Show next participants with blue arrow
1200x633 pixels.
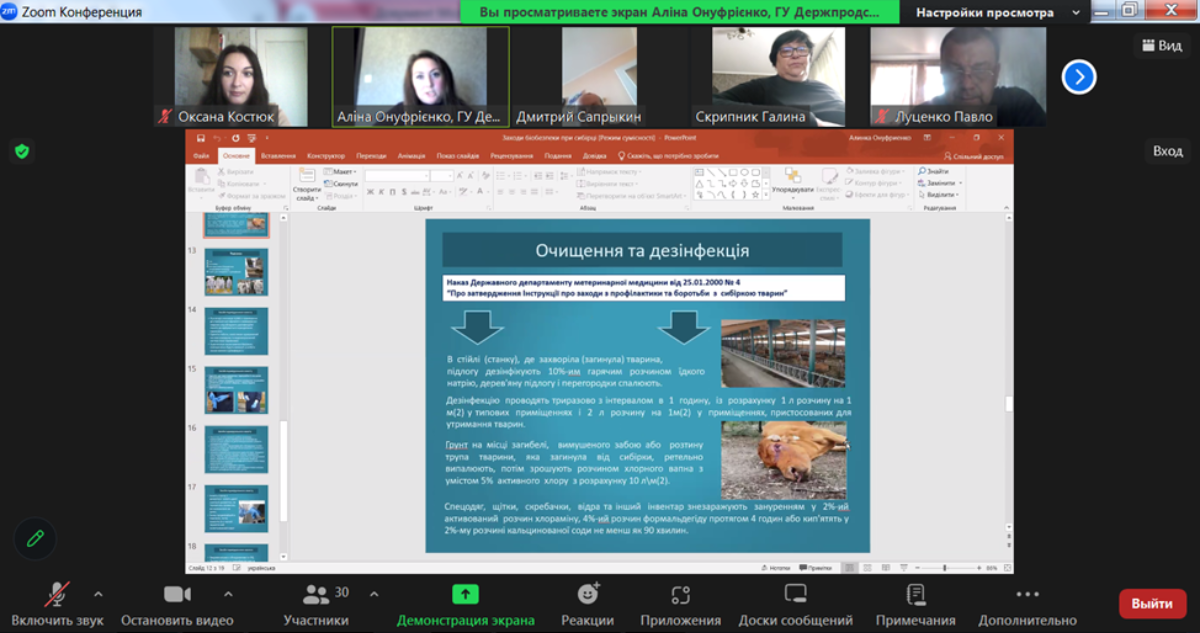[1079, 77]
